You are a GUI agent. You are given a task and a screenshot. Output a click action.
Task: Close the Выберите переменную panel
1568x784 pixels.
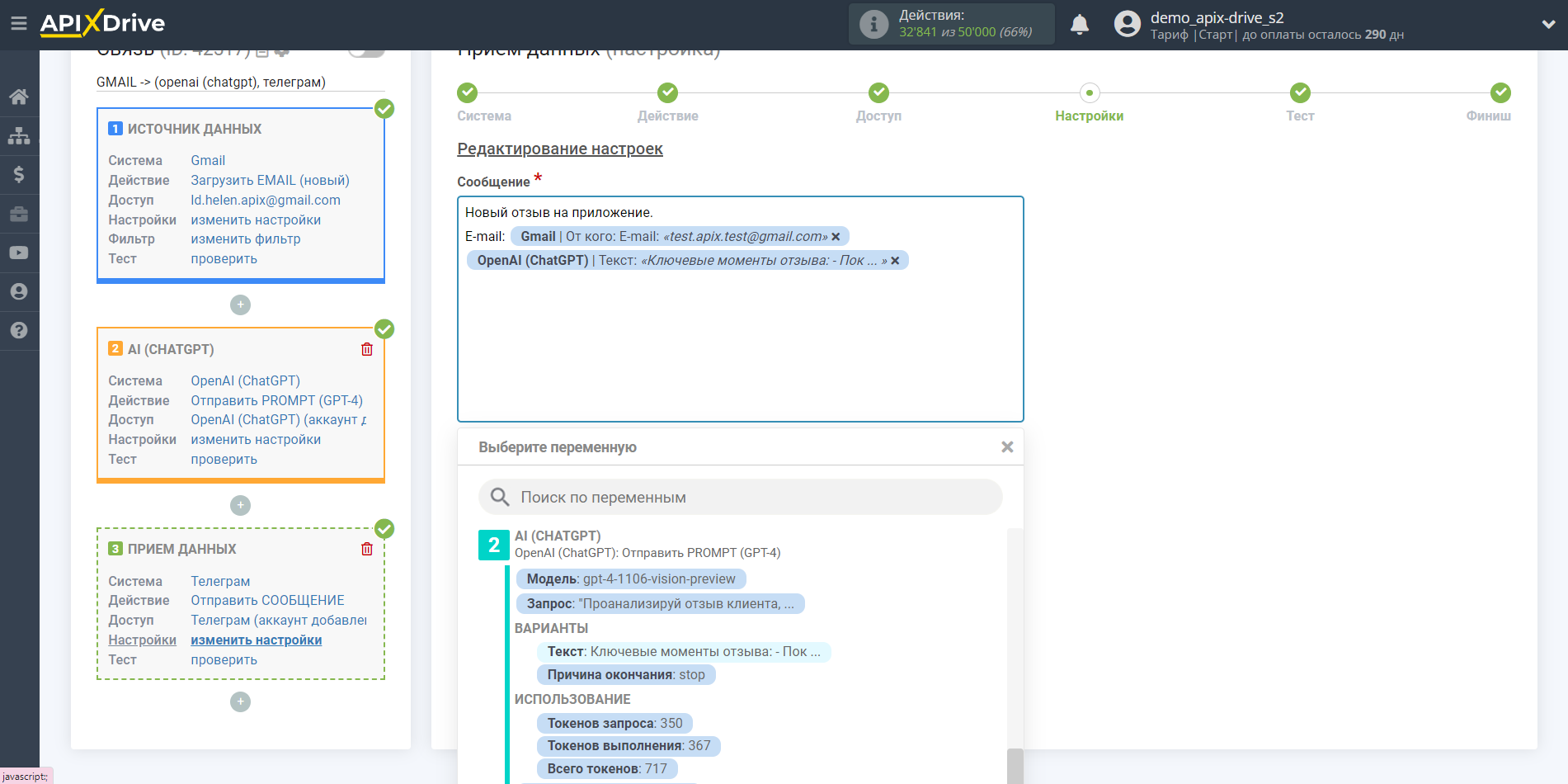coord(1007,446)
